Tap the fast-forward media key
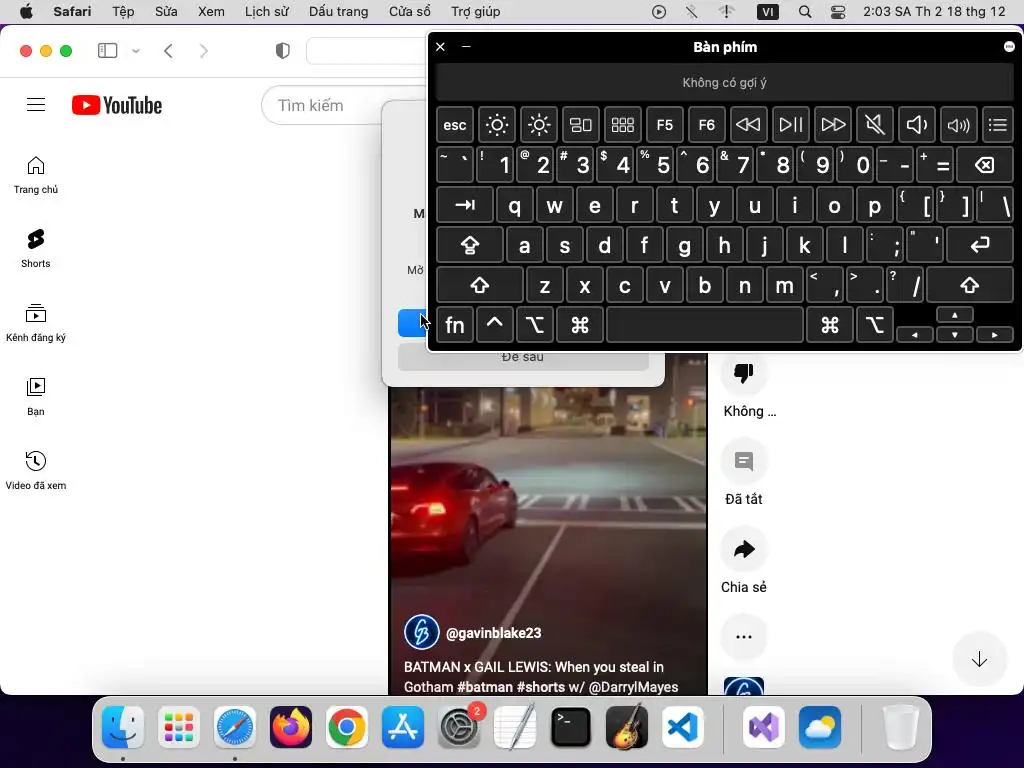Screen dimensions: 1024x768 point(833,125)
